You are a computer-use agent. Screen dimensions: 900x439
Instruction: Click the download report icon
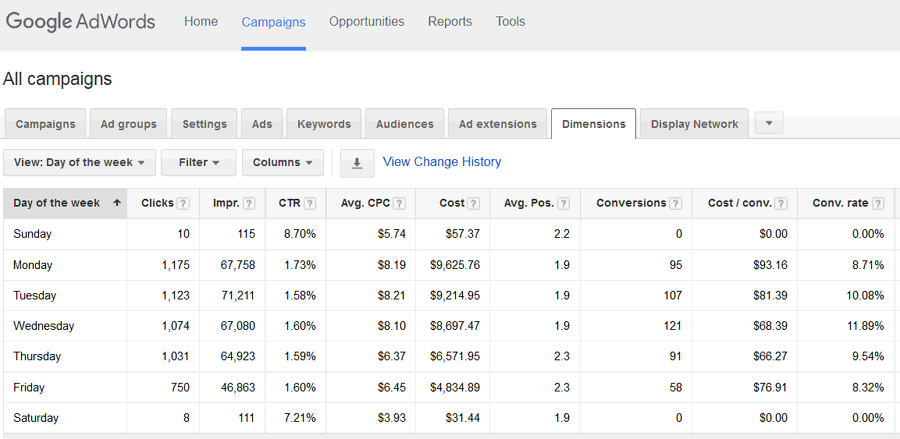(x=357, y=164)
